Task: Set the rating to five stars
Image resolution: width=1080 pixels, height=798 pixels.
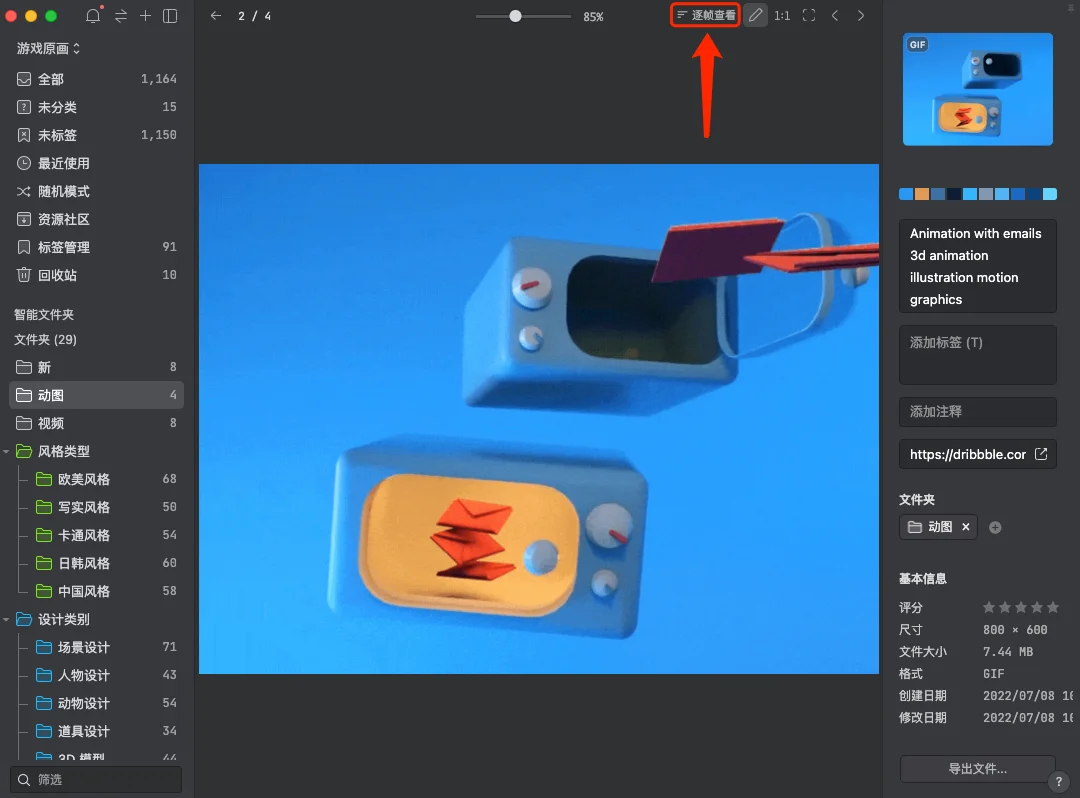Action: point(1052,607)
